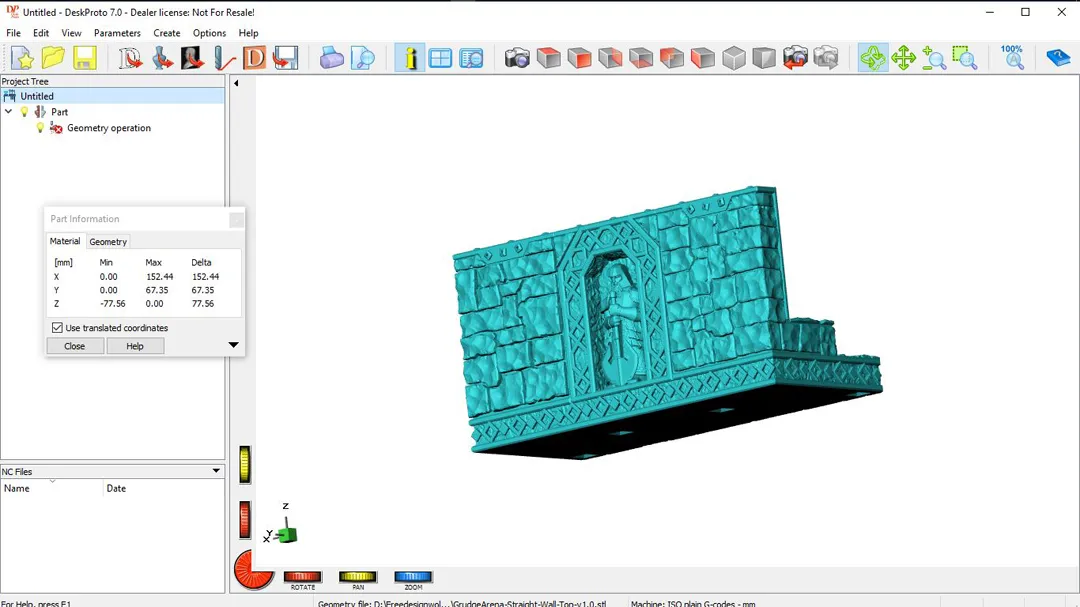Open the Help menu
Viewport: 1080px width, 607px height.
pos(248,33)
